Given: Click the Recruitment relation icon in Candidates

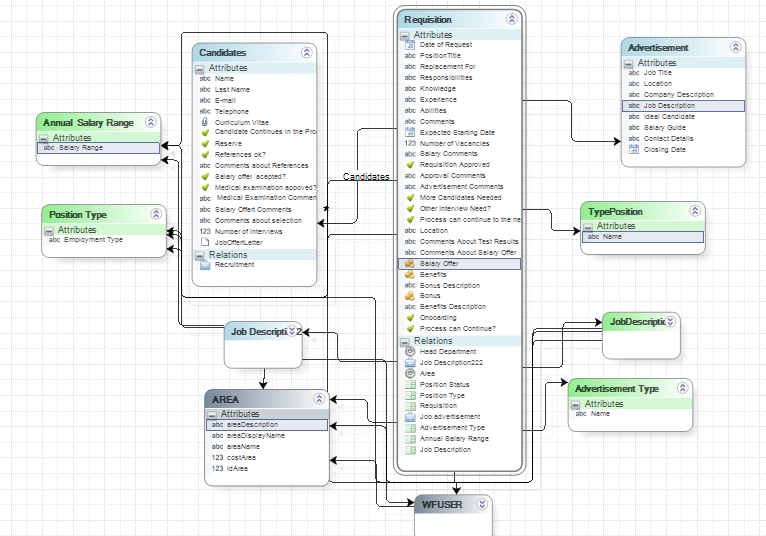Looking at the screenshot, I should (205, 265).
